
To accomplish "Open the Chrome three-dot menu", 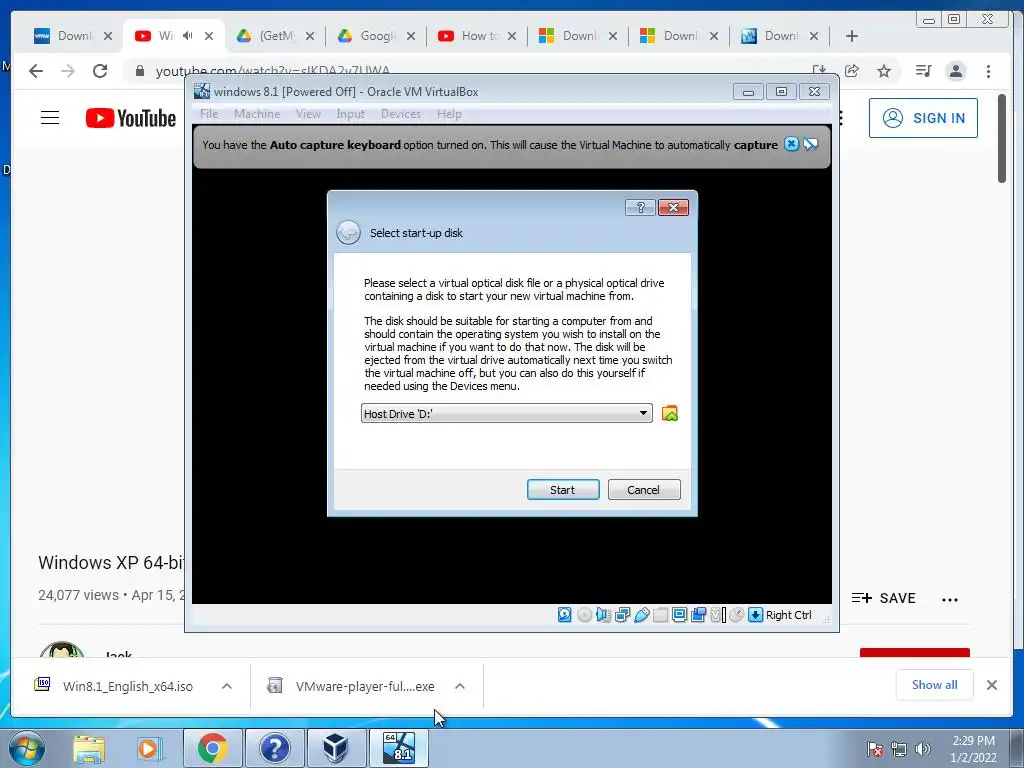I will tap(988, 71).
